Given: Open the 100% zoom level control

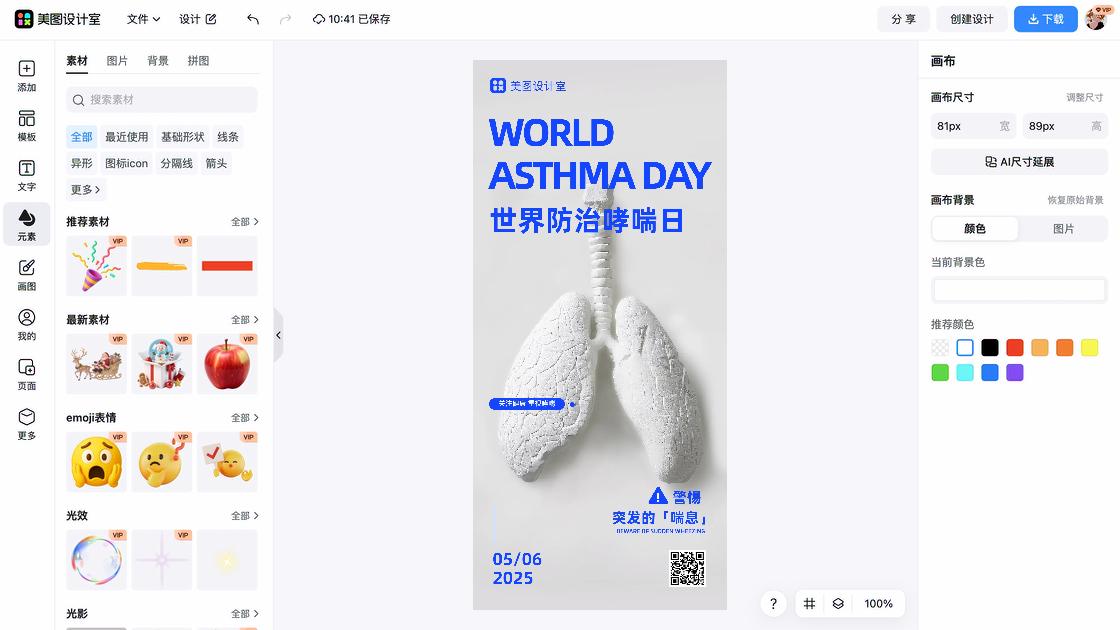Looking at the screenshot, I should 879,604.
